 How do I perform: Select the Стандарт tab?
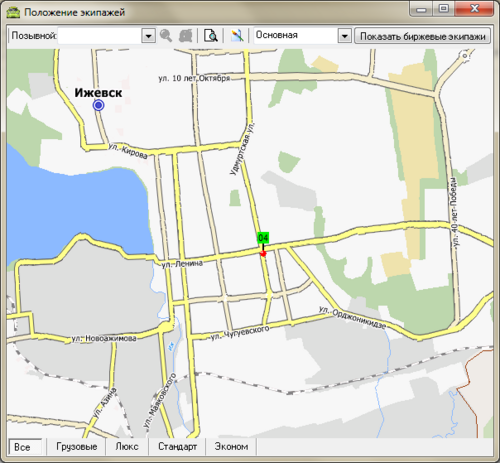point(177,447)
